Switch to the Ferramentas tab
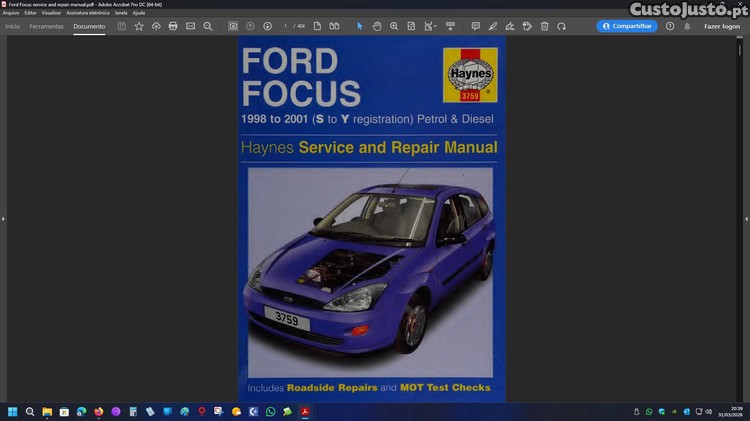Screen dimensions: 750x421 pyautogui.click(x=46, y=26)
